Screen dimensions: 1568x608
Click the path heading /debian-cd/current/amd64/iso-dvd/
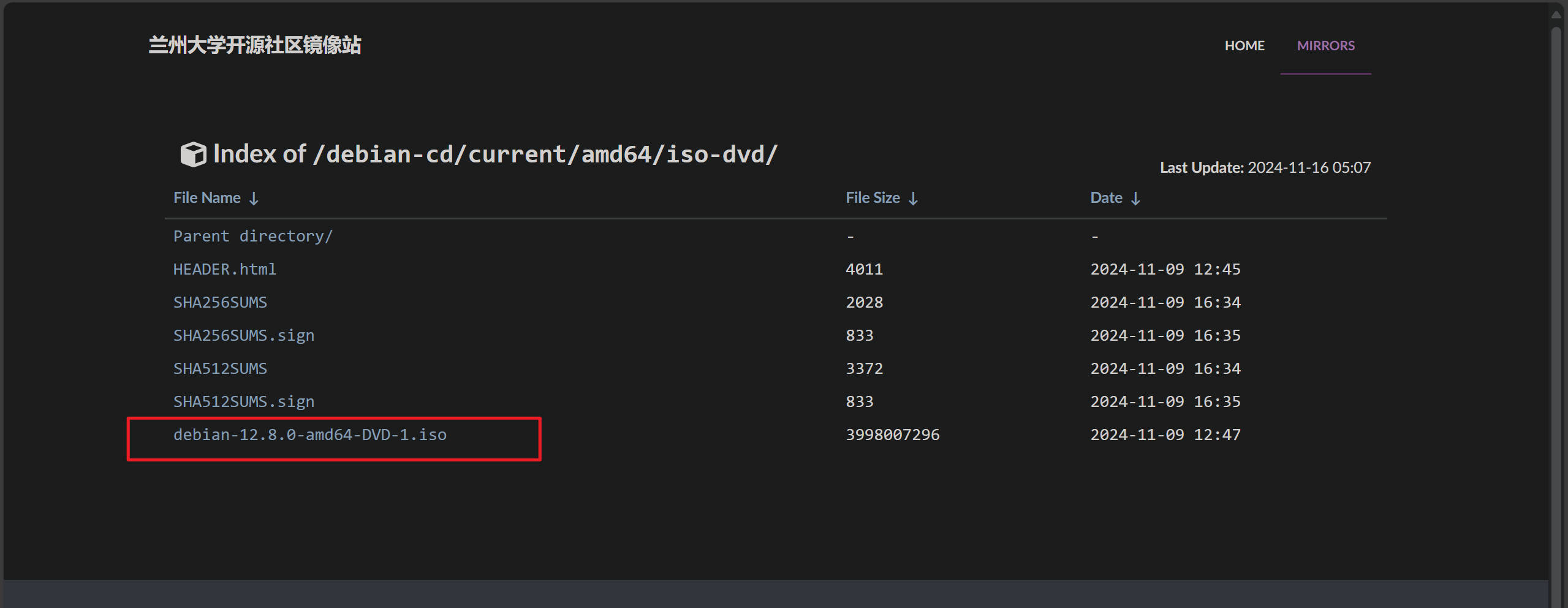click(x=545, y=154)
